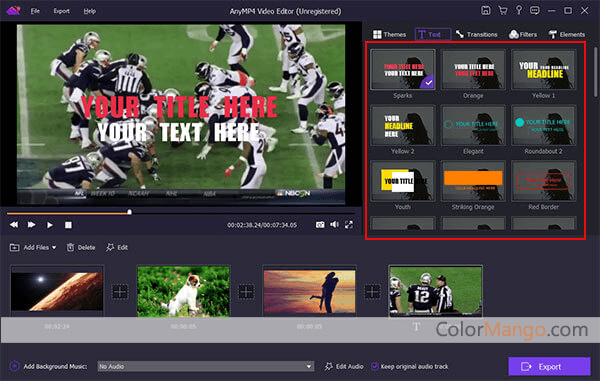Fast forward the preview video
The image size is (600, 381).
(x=31, y=225)
